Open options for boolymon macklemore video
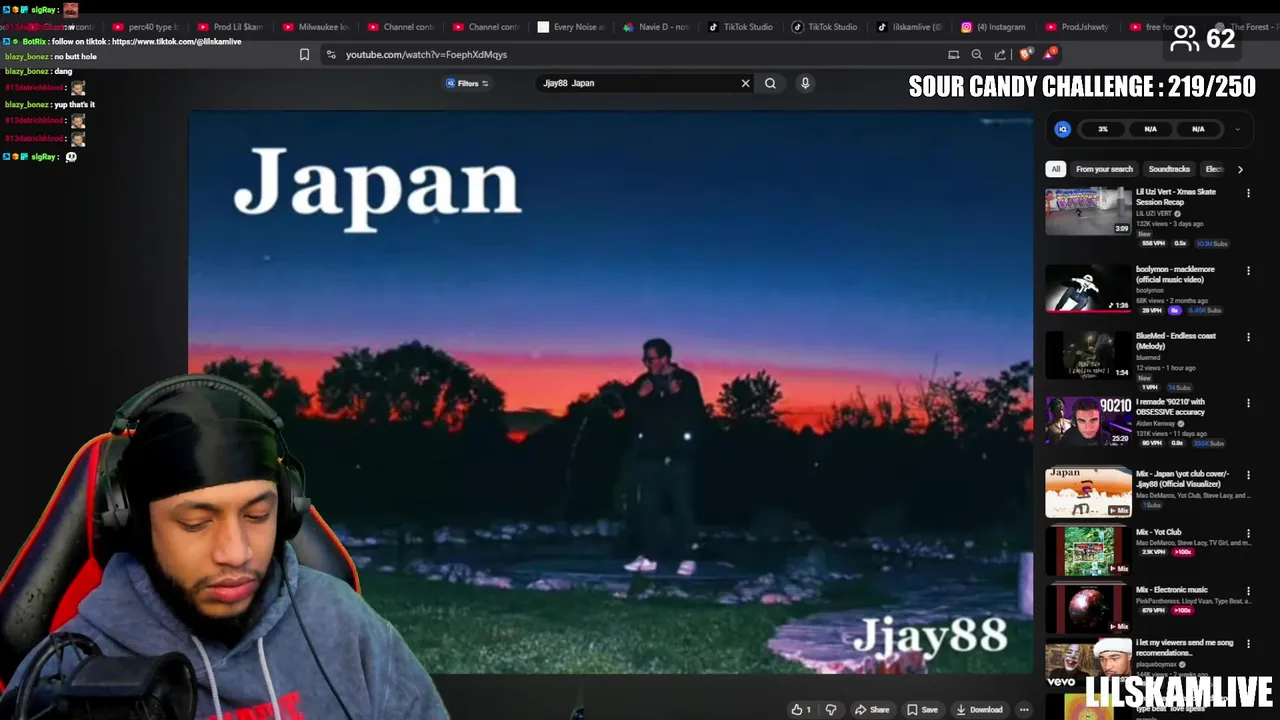The image size is (1280, 720). click(1248, 270)
